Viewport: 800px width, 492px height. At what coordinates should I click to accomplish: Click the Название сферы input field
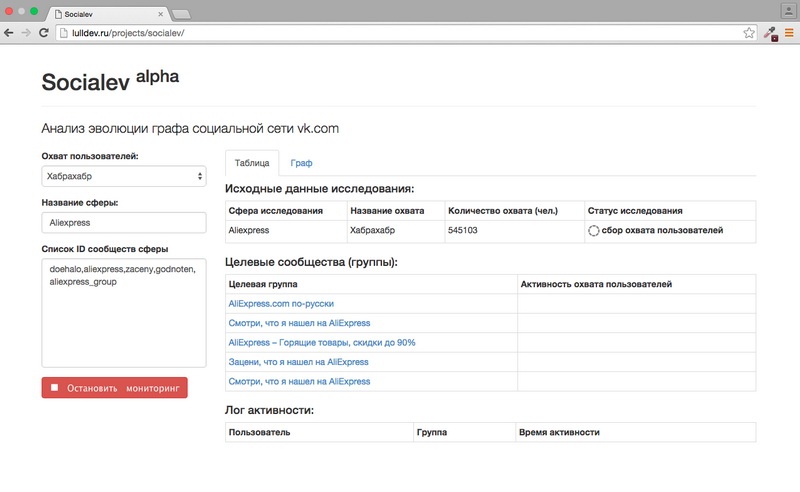pos(124,223)
